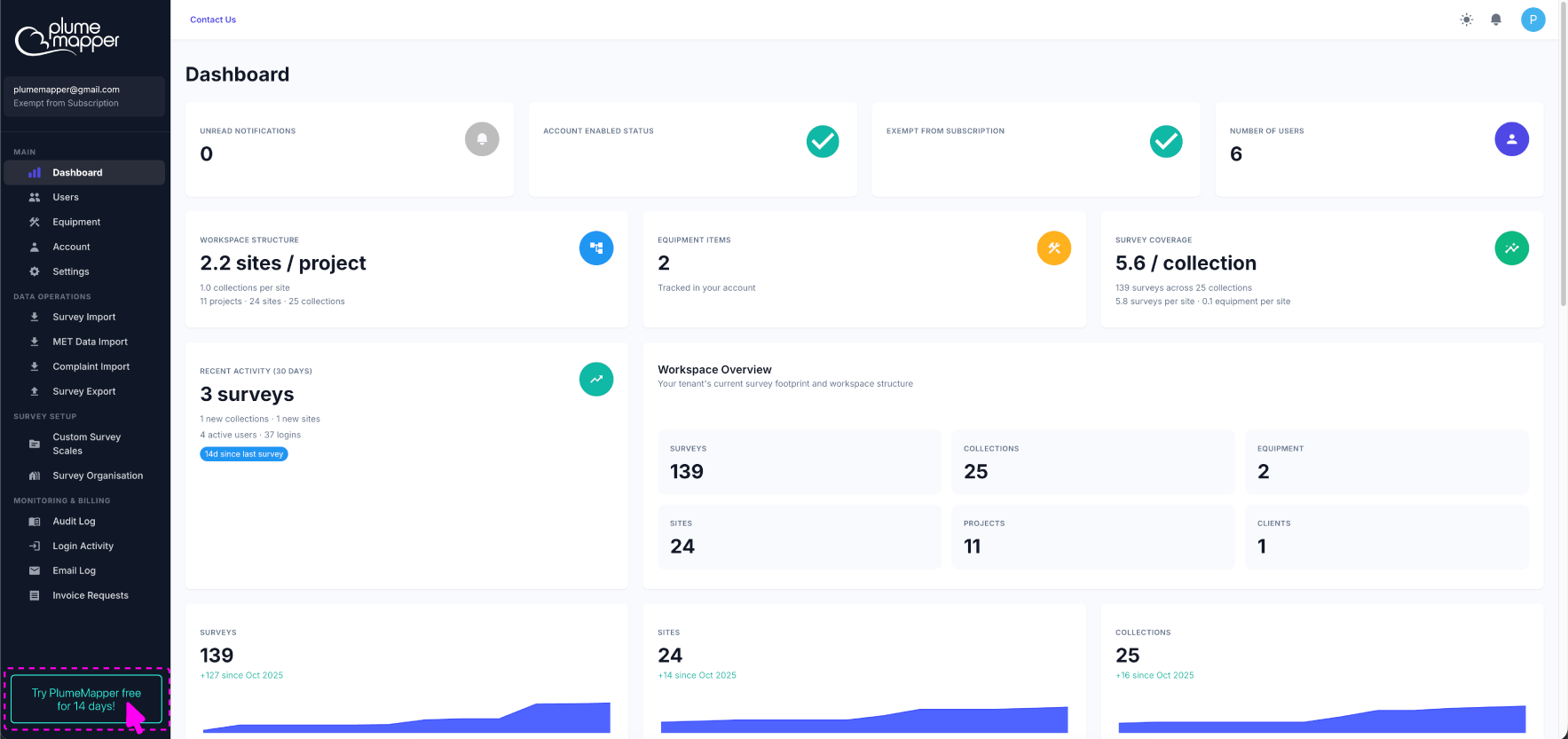Click the Exempt From Subscription check icon
This screenshot has height=739, width=1568.
(x=1166, y=141)
